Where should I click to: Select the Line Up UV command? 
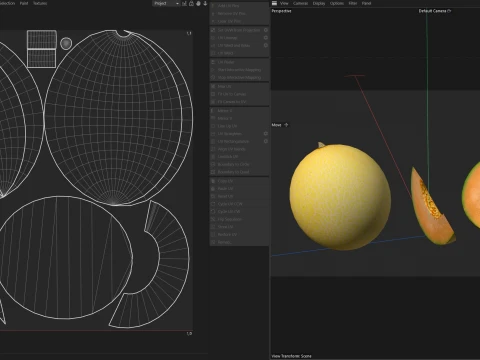point(239,126)
